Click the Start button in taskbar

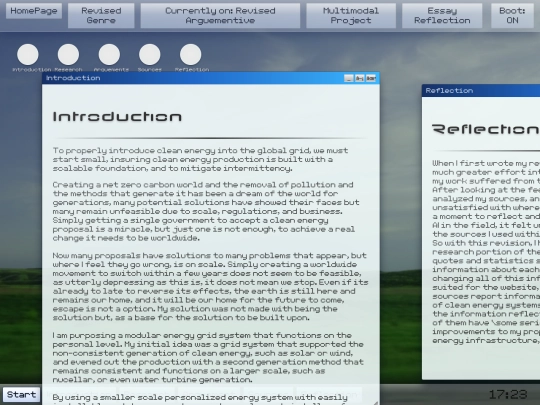point(21,395)
